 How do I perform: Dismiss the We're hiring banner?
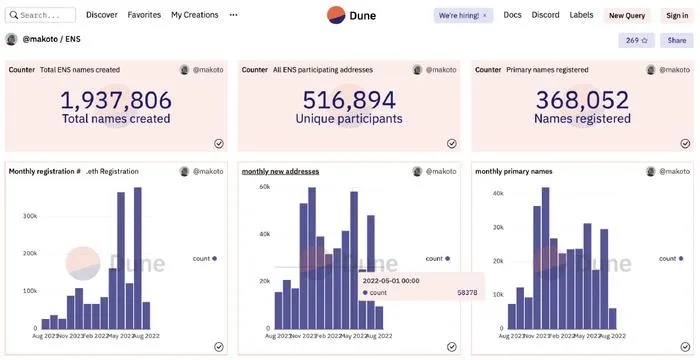pyautogui.click(x=485, y=16)
